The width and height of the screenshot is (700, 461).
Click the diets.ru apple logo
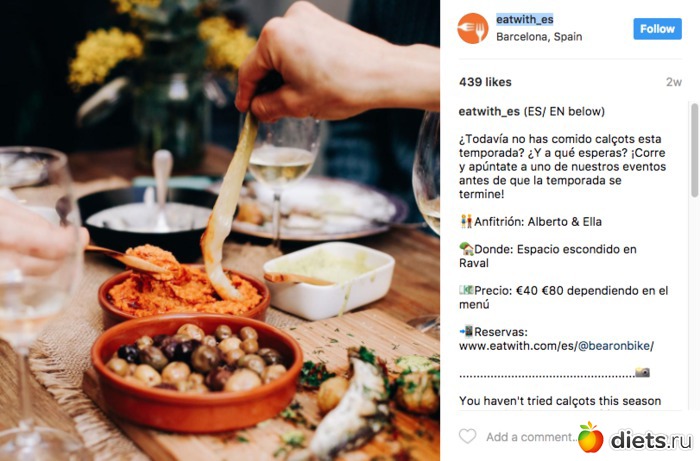point(590,437)
